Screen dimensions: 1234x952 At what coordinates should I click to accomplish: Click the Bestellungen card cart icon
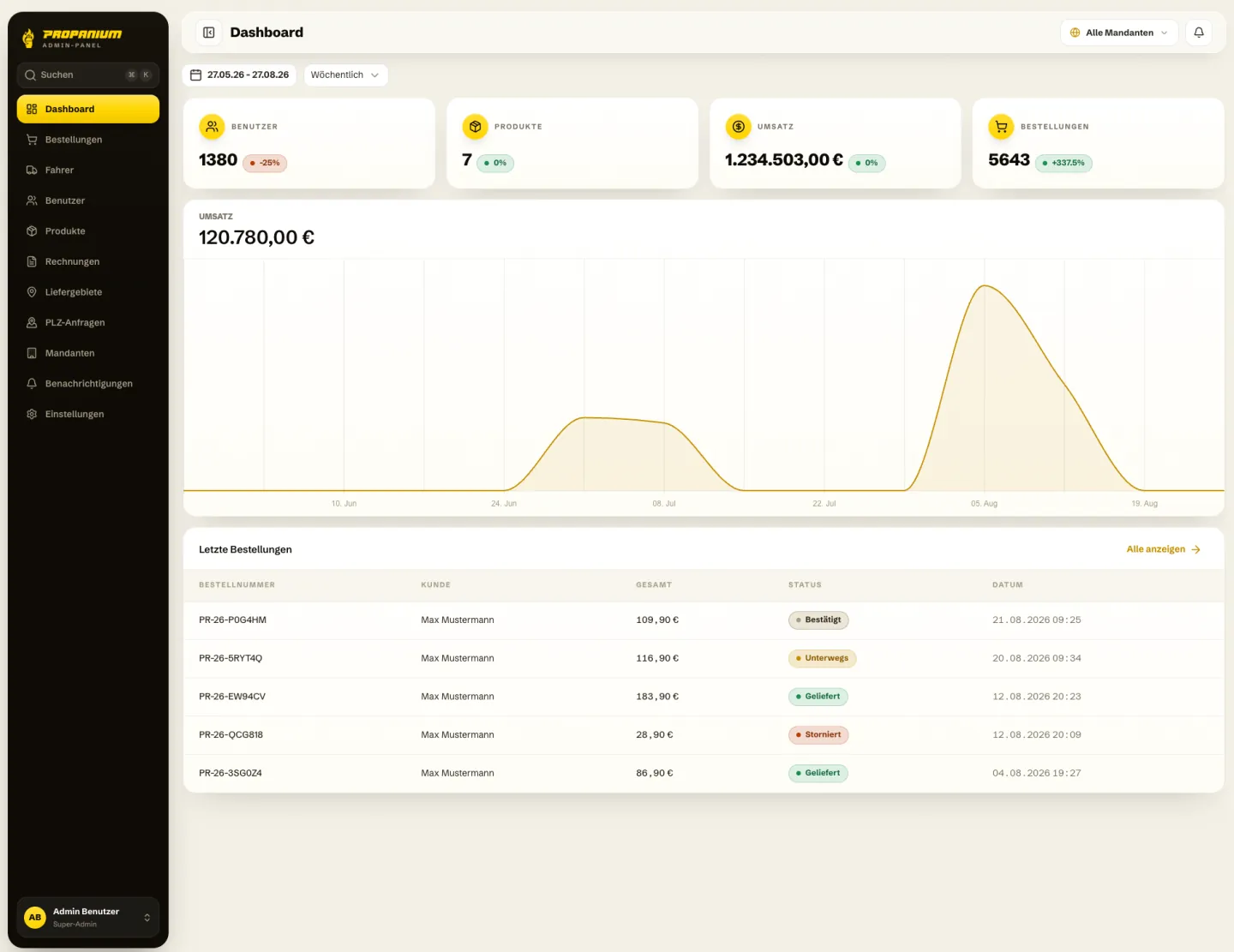coord(1001,127)
